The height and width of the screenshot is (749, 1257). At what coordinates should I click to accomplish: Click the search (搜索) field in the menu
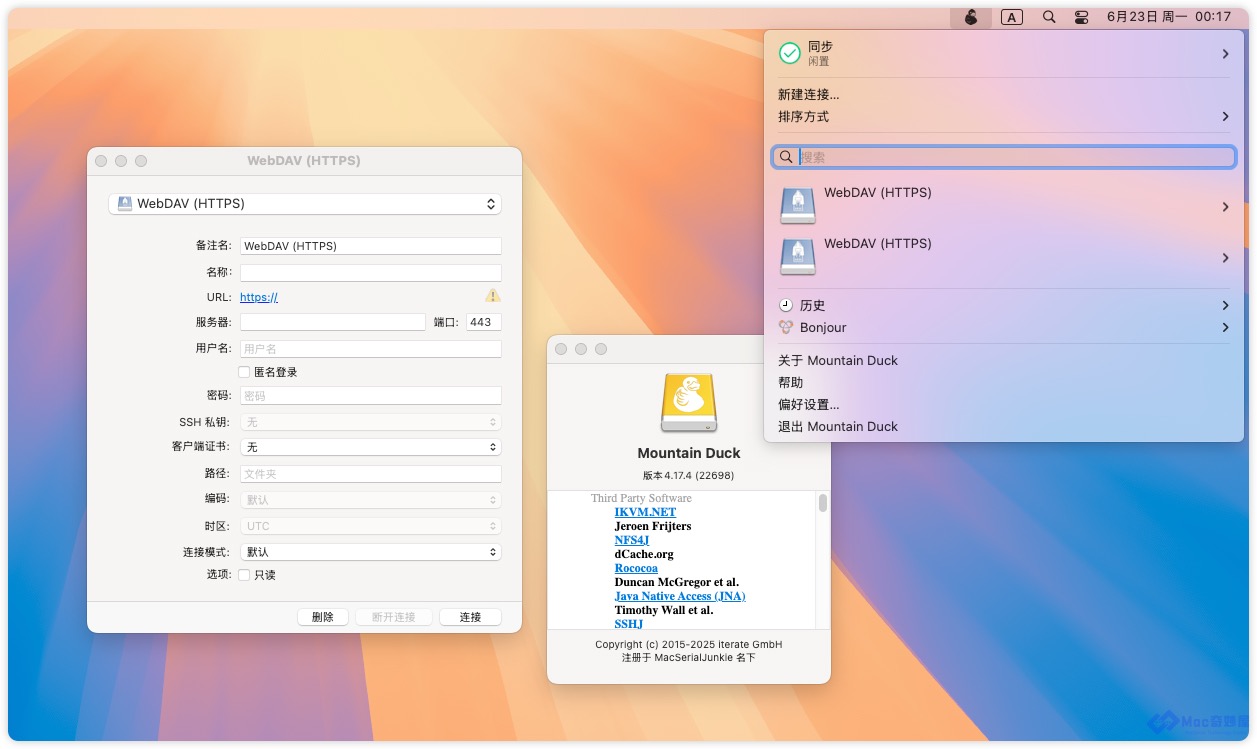pyautogui.click(x=1004, y=157)
